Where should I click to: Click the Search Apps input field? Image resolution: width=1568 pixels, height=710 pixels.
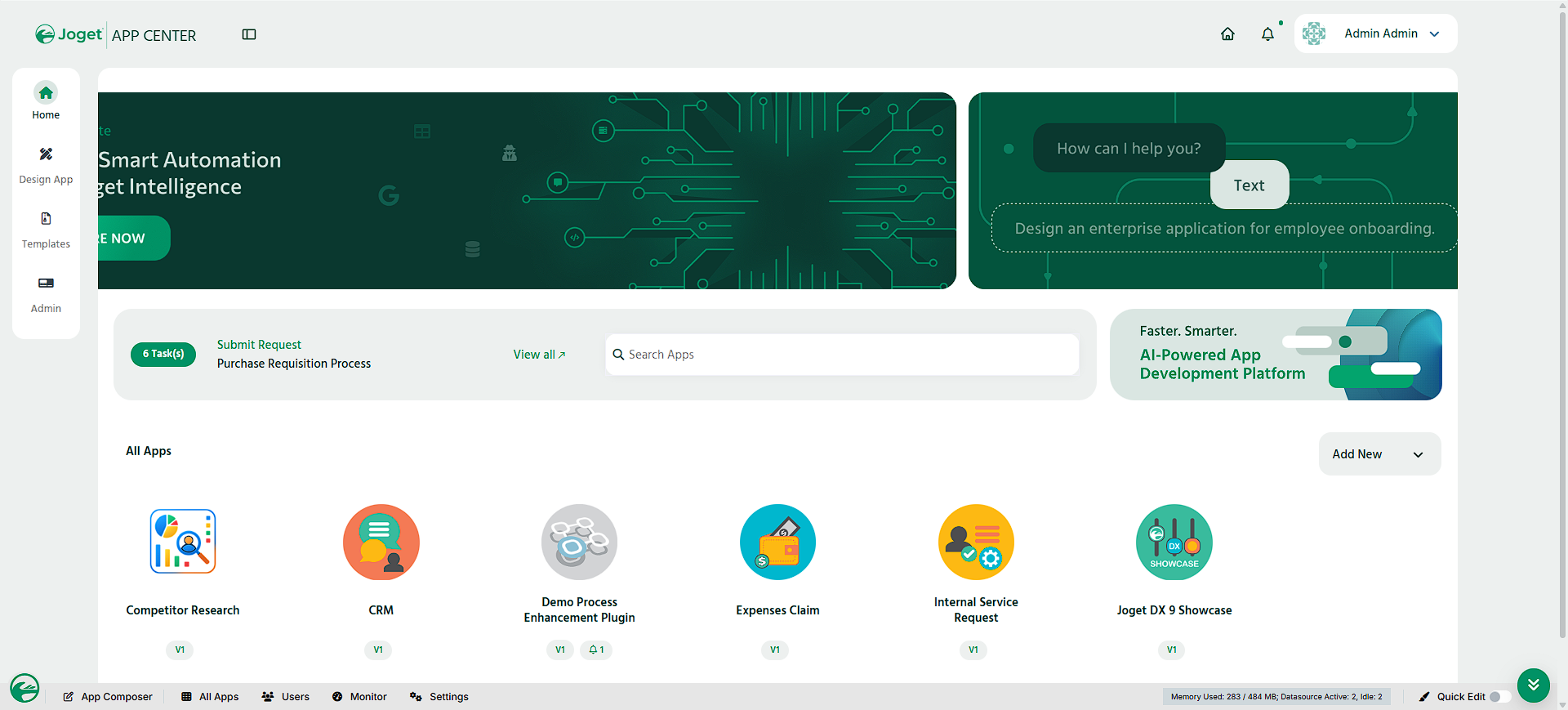[842, 355]
